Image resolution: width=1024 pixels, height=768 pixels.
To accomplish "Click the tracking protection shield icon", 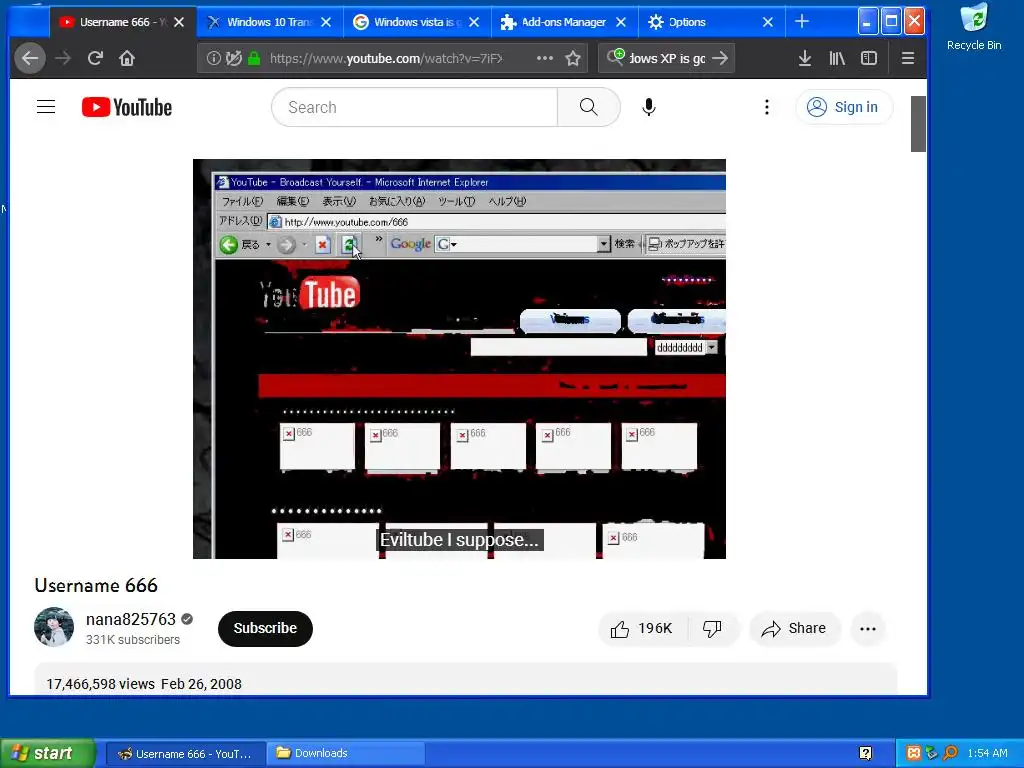I will 233,59.
